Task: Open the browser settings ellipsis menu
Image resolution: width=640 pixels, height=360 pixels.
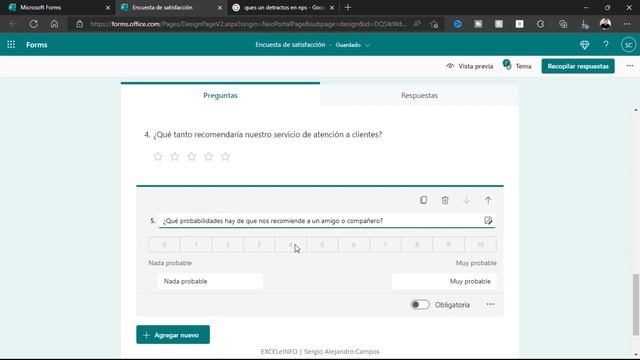Action: tap(627, 24)
